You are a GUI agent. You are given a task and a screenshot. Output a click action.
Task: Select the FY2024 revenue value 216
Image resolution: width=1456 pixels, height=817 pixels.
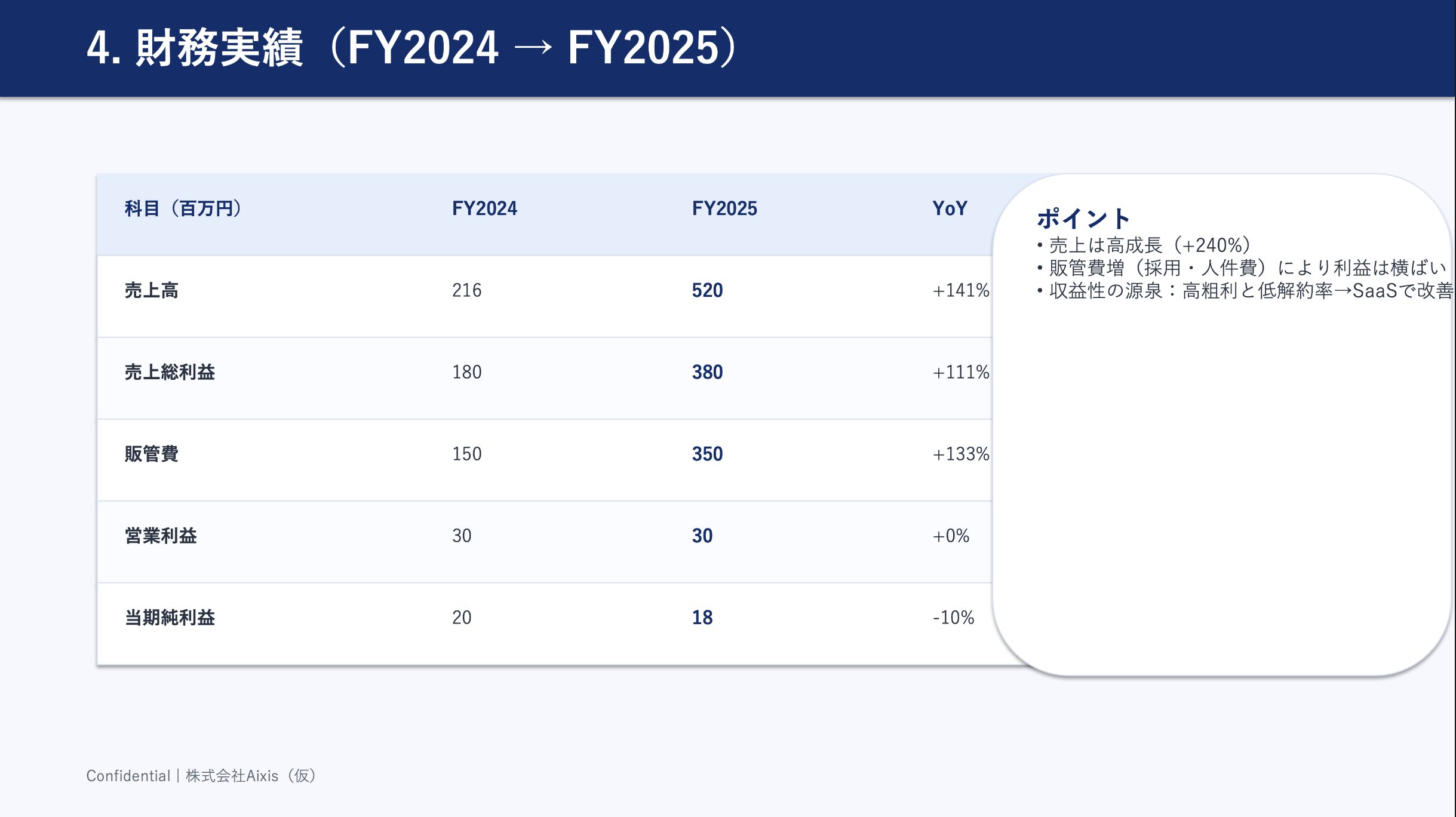point(466,290)
